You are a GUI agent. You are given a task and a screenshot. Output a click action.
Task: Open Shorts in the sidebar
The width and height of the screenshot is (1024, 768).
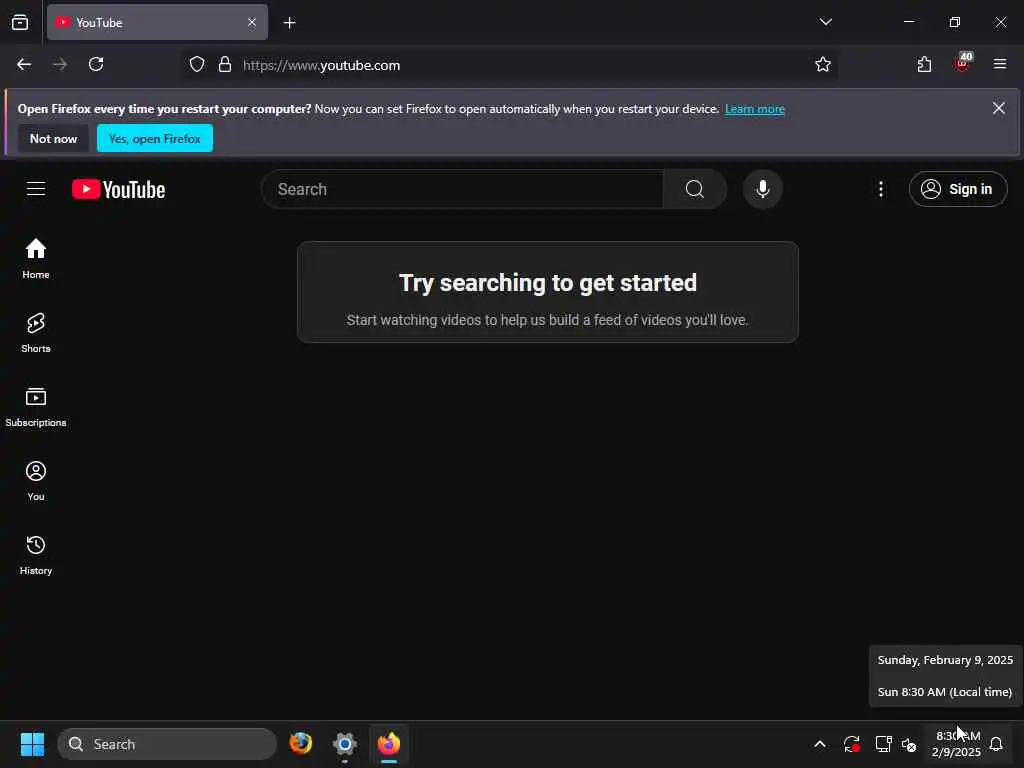36,332
